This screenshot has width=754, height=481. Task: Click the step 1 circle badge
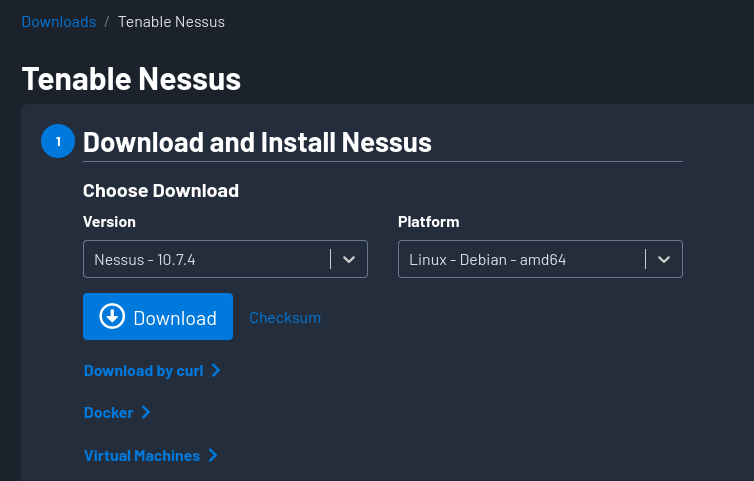58,141
